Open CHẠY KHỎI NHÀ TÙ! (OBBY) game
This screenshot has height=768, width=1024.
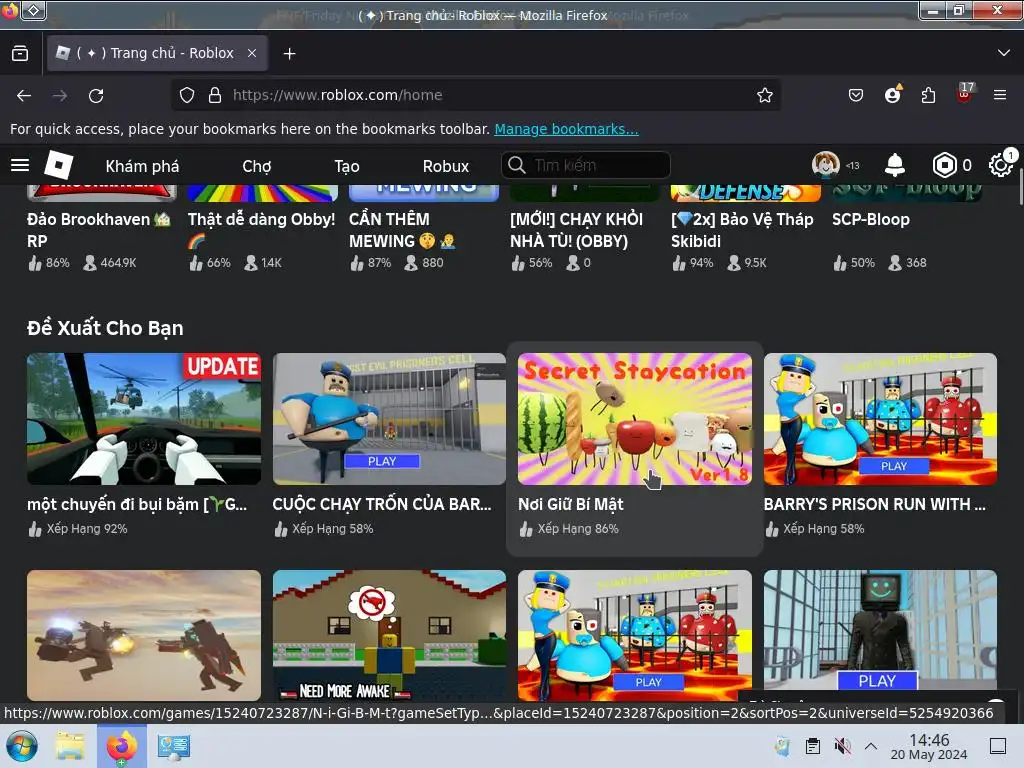pyautogui.click(x=577, y=230)
